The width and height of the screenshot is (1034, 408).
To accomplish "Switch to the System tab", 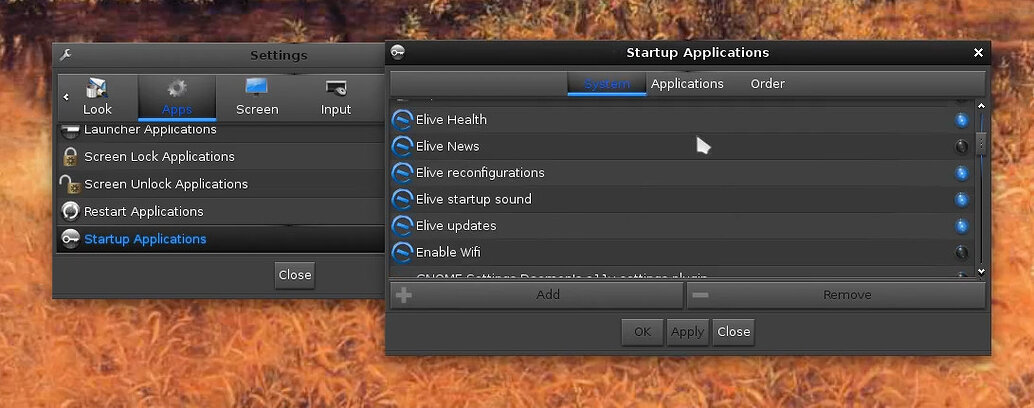I will coord(607,84).
